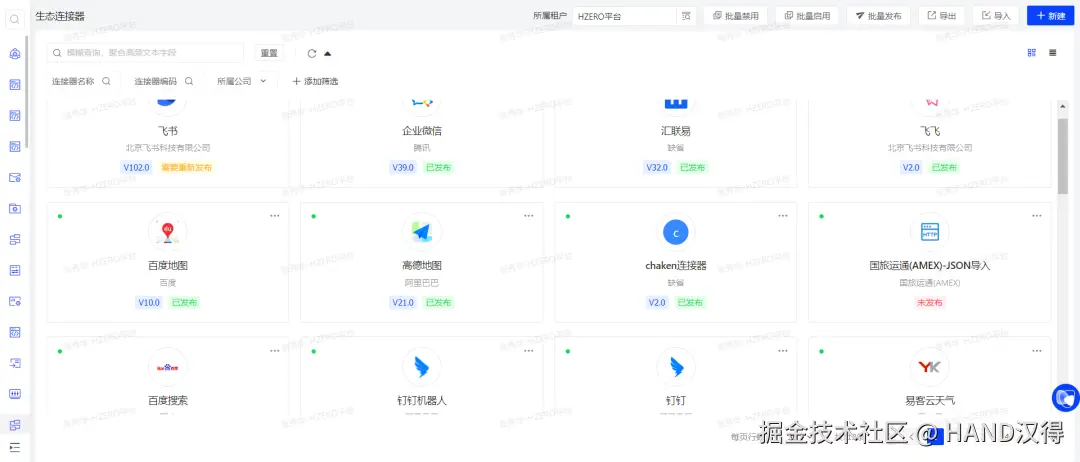Focus the fuzzy search input field
Screen dimensions: 1080x462
(x=145, y=53)
